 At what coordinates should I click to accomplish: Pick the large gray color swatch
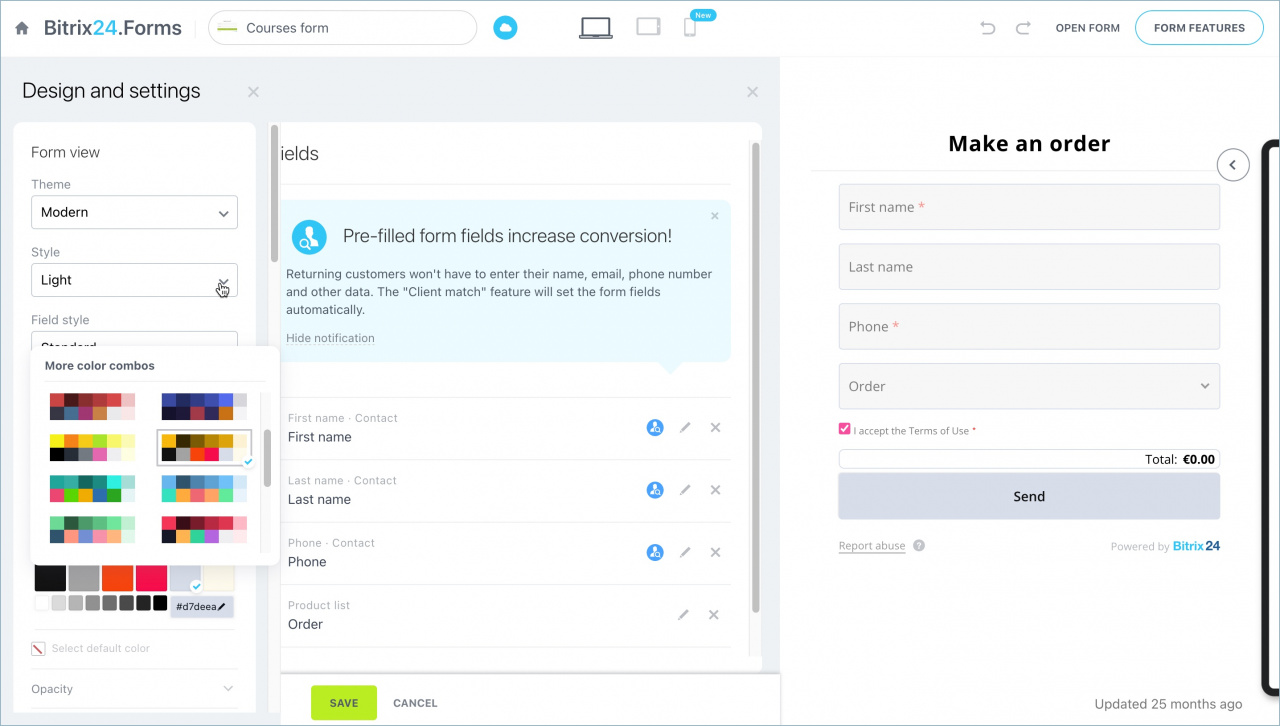[x=84, y=578]
